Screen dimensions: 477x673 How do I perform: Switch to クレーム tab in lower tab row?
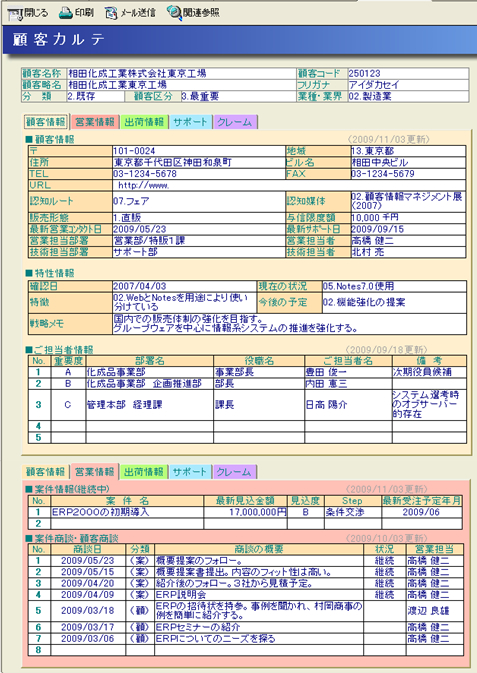pos(234,472)
